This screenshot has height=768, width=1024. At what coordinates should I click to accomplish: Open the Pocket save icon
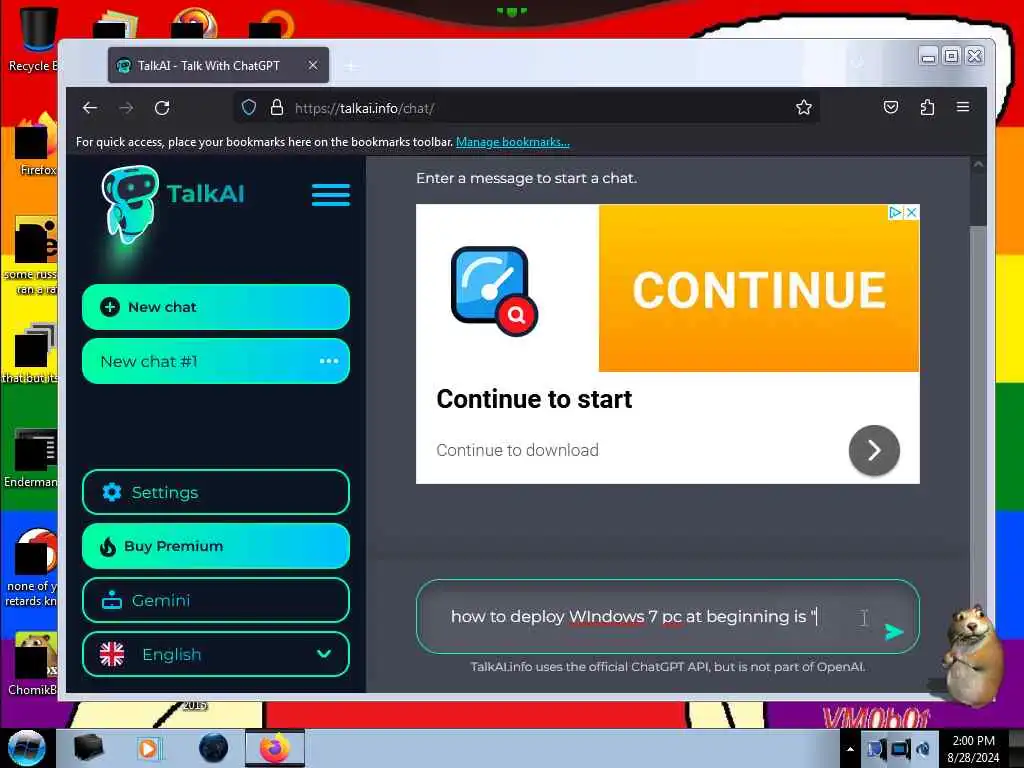[891, 107]
